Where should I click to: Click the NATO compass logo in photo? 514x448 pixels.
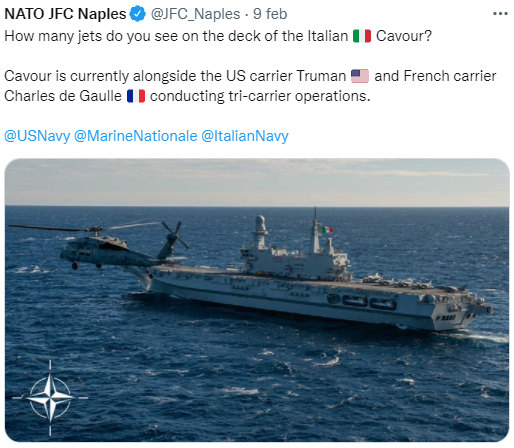click(x=50, y=397)
